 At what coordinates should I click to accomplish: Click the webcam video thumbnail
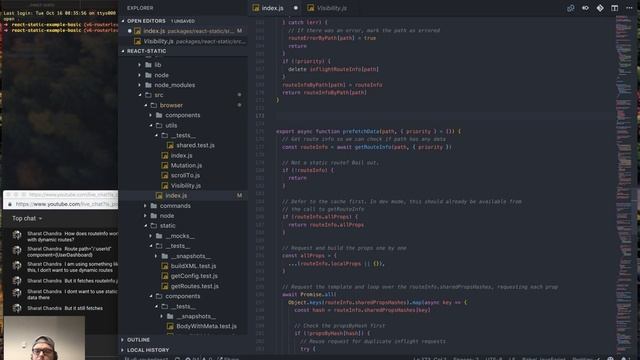44,338
